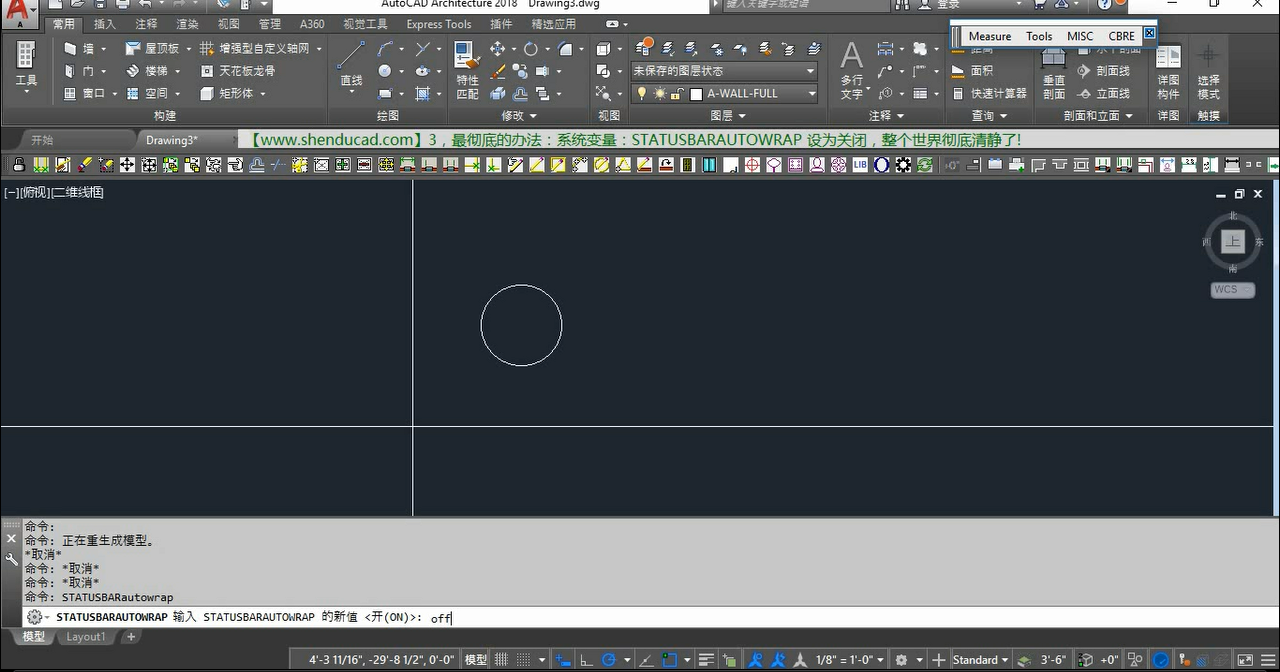Click the command line customize wrench icon
Viewport: 1280px width, 672px height.
click(x=12, y=560)
